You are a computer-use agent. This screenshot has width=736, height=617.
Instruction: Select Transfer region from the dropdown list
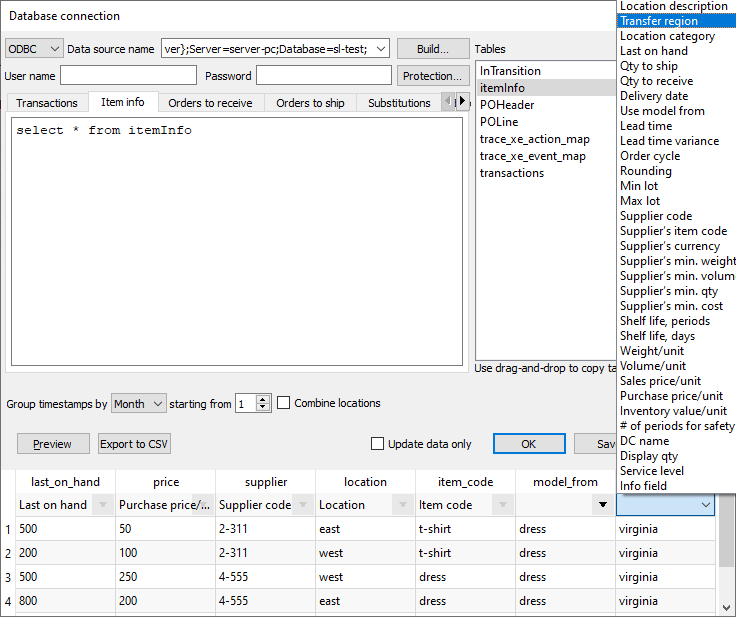click(659, 21)
